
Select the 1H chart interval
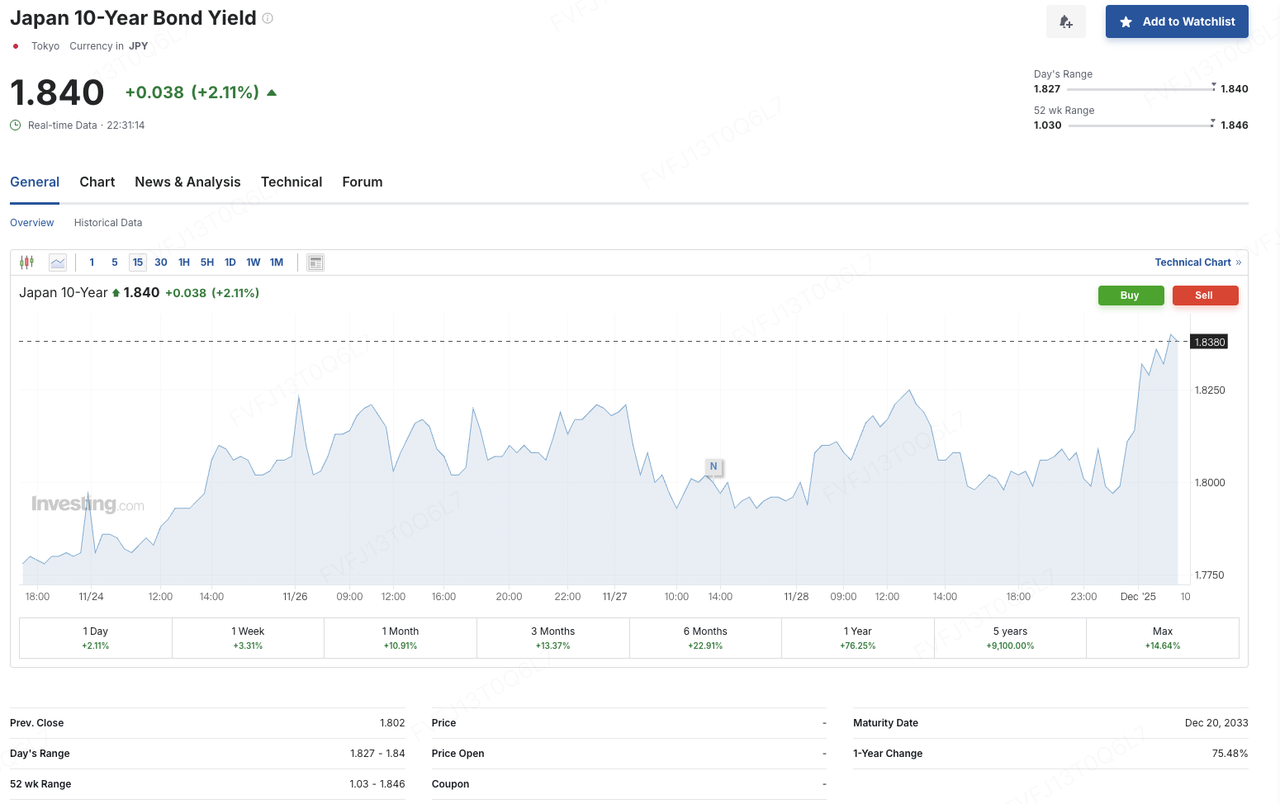click(184, 262)
